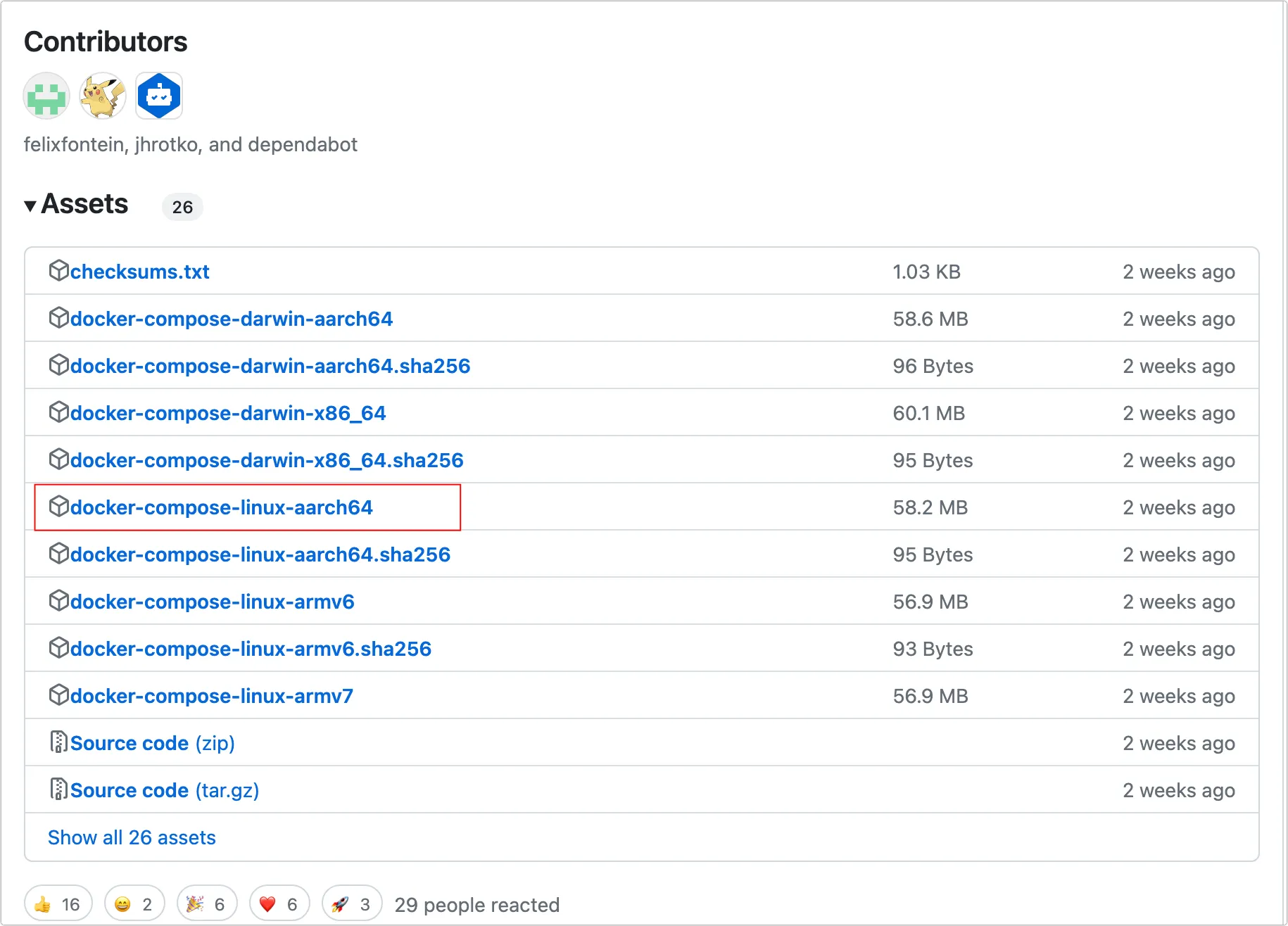The image size is (1288, 926).
Task: Collapse the Assets section
Action: [x=76, y=204]
